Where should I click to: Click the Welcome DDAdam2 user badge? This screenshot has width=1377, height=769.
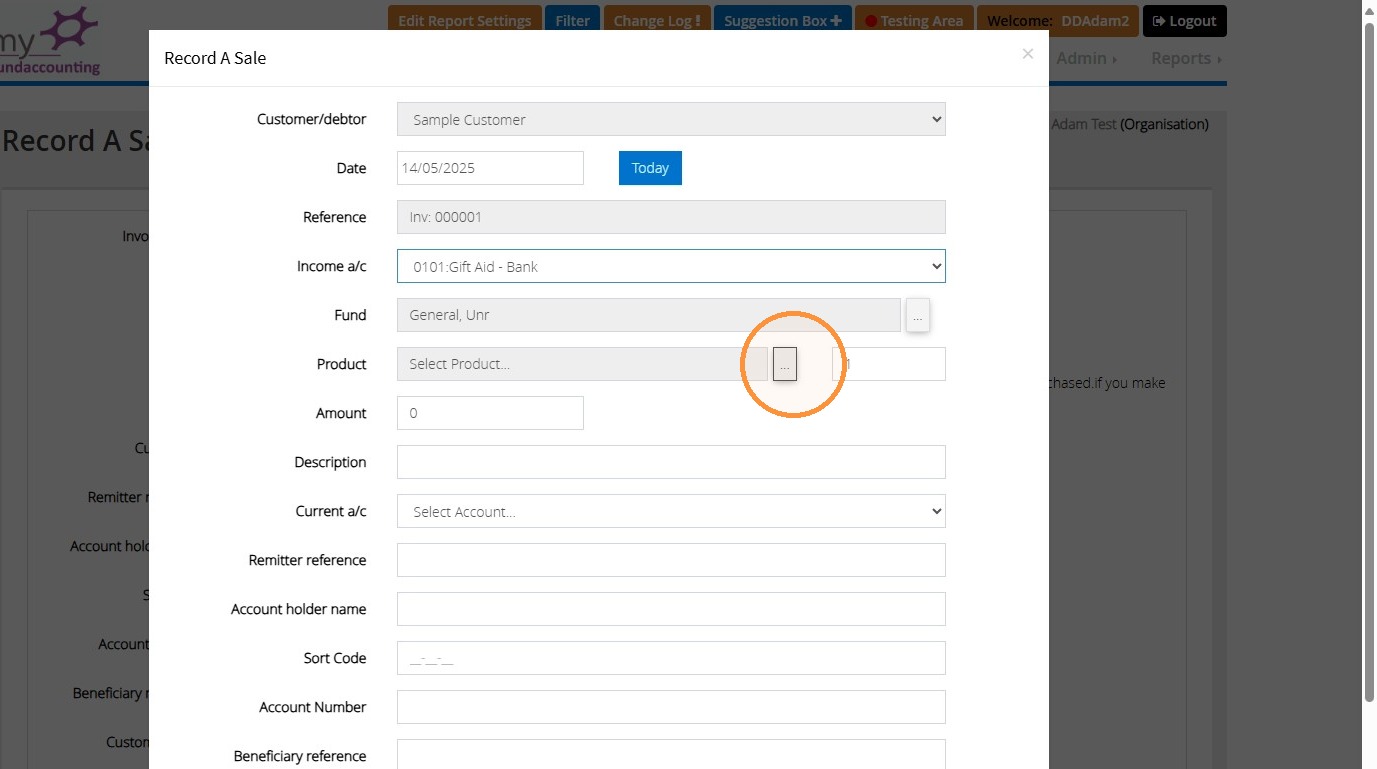(1058, 20)
